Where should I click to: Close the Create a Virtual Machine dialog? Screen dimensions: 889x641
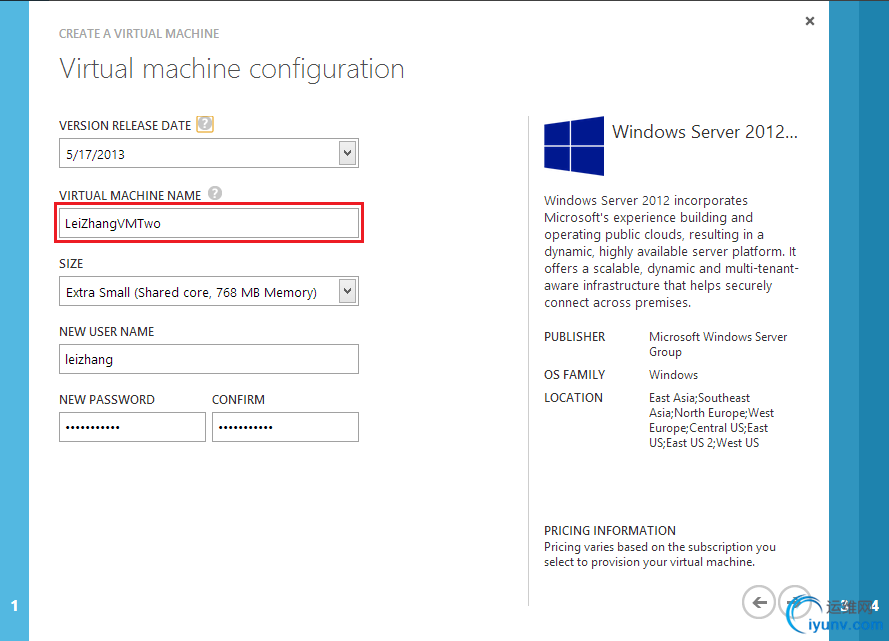(x=810, y=21)
